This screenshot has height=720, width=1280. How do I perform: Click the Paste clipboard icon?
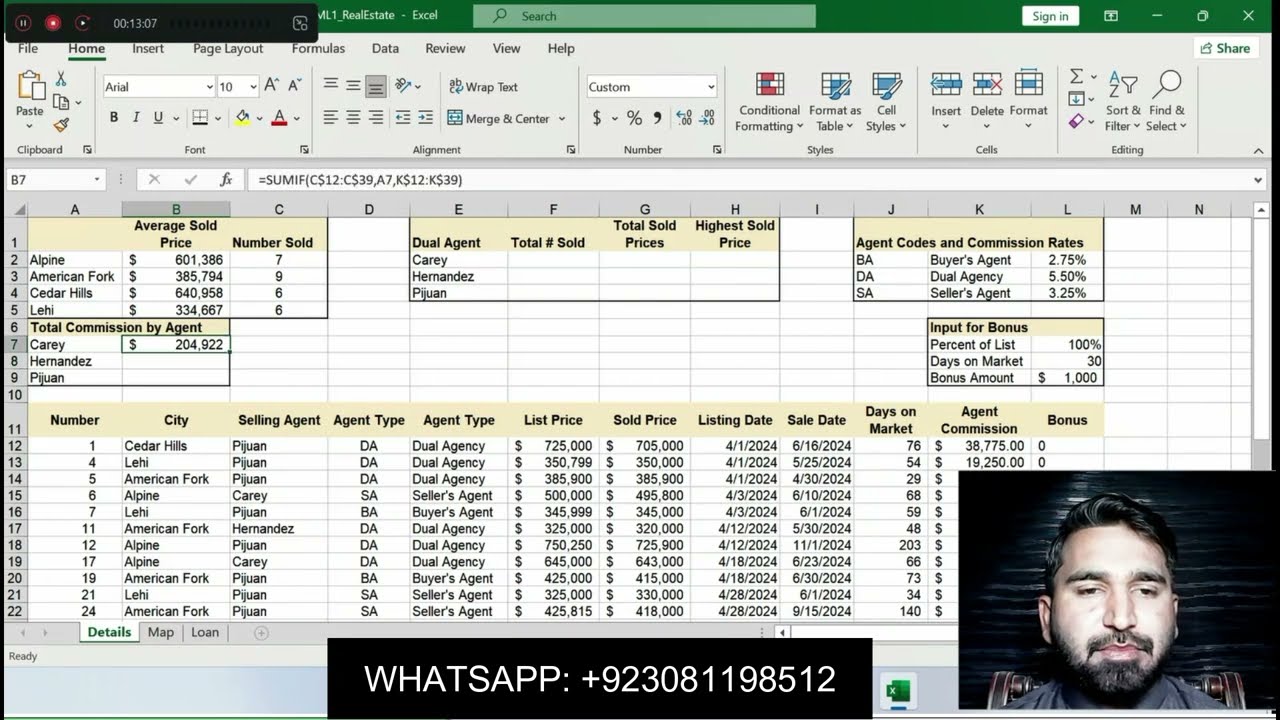click(x=30, y=87)
